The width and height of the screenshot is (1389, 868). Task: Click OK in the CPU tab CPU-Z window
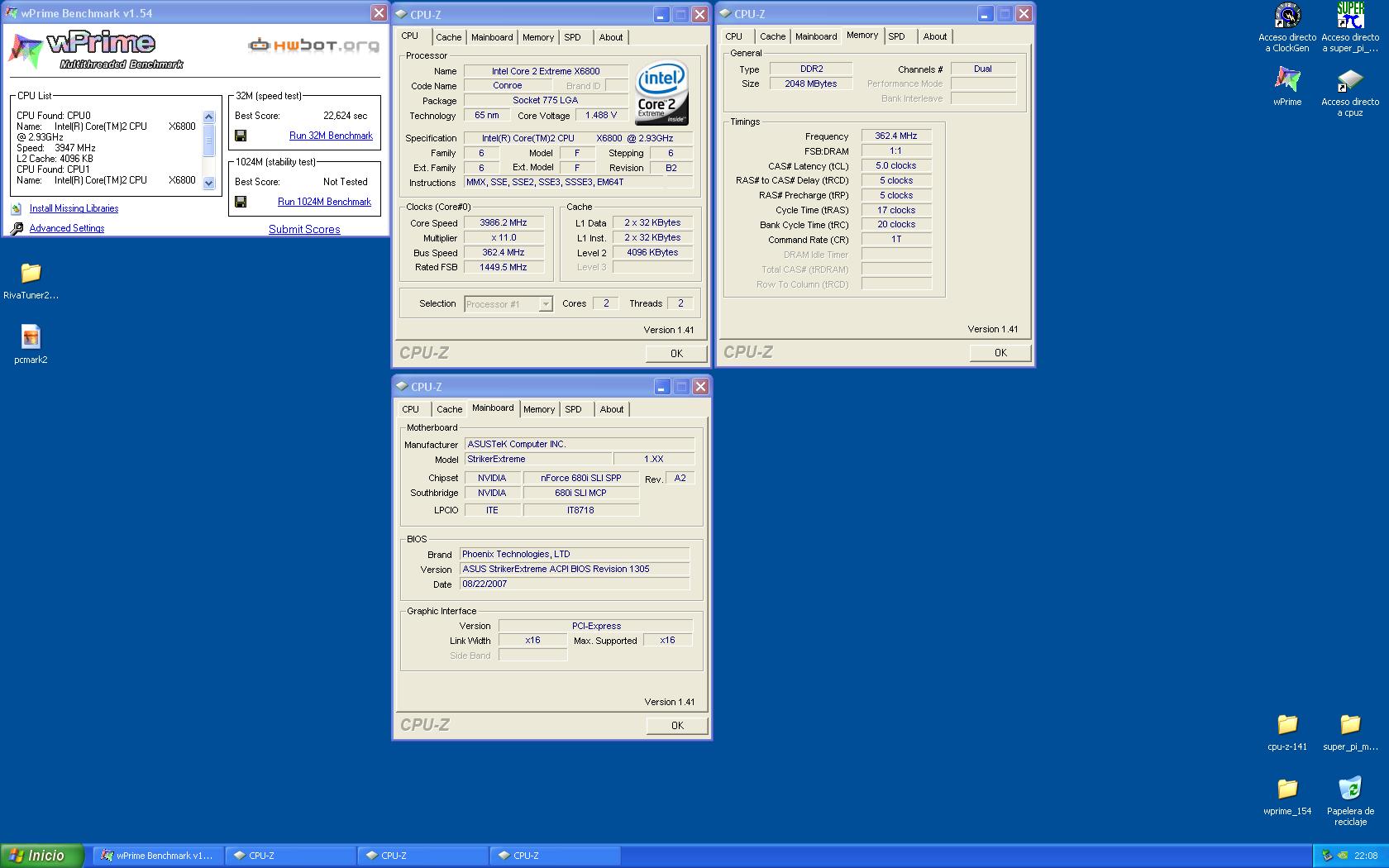coord(676,354)
